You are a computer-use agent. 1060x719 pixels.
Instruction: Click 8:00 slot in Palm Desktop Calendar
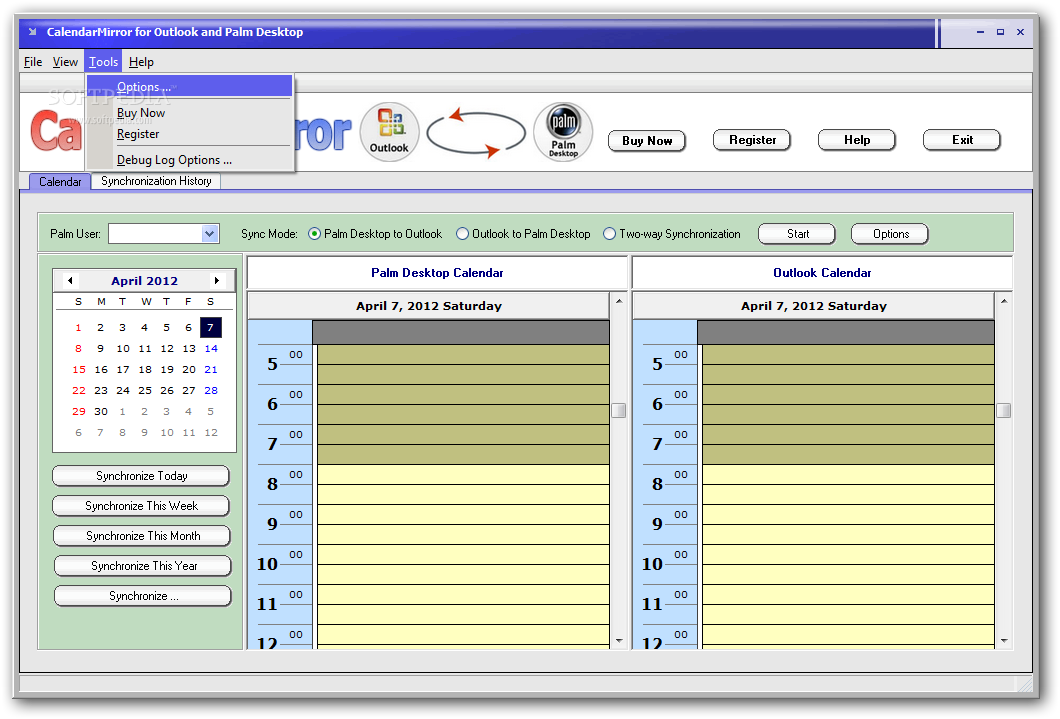coord(463,474)
